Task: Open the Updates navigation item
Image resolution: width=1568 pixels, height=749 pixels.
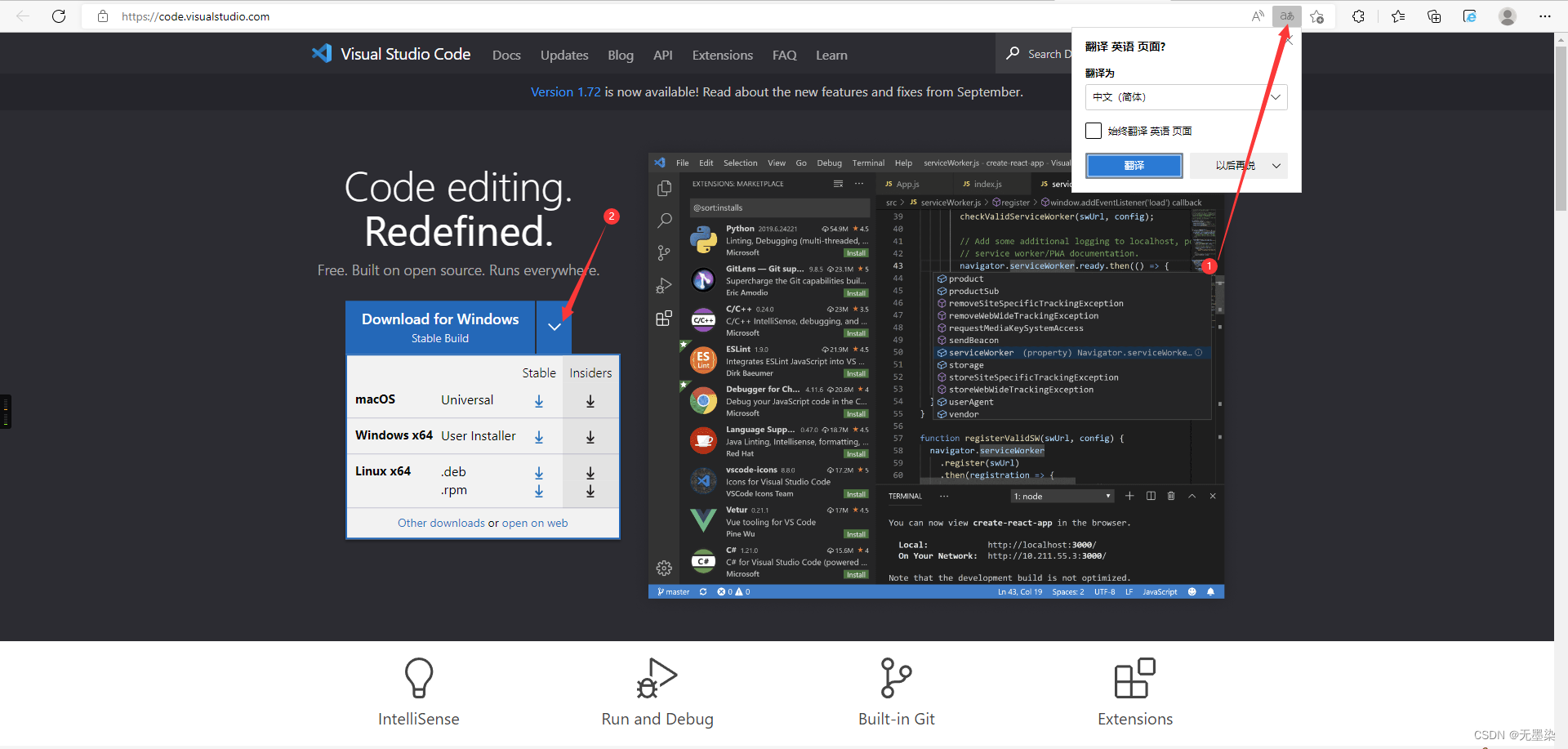Action: click(564, 55)
